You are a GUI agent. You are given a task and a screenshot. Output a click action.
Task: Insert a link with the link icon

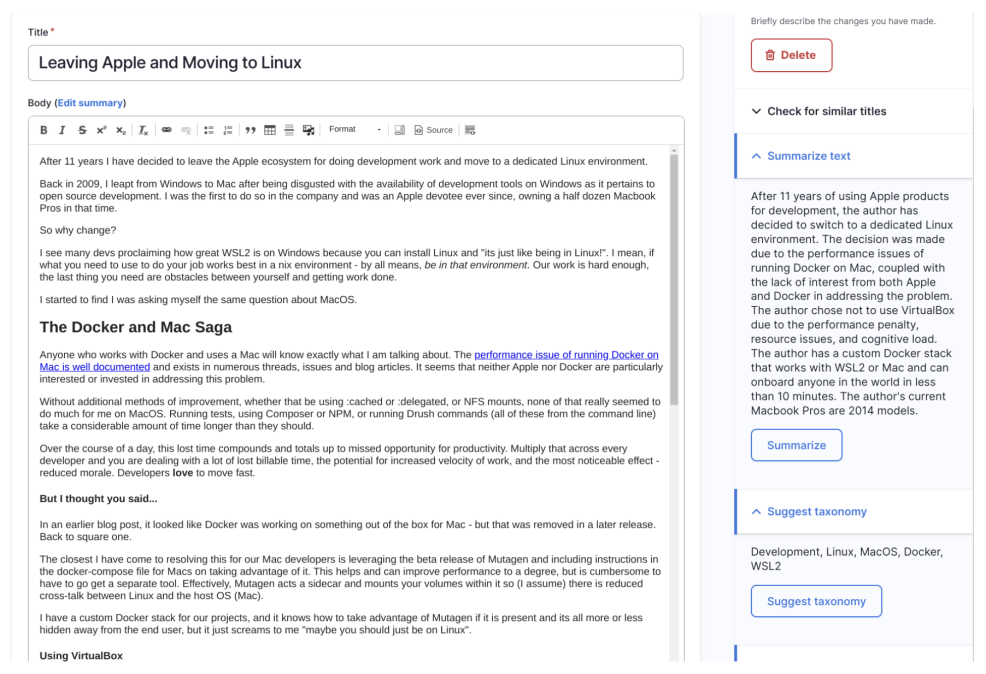click(x=167, y=130)
